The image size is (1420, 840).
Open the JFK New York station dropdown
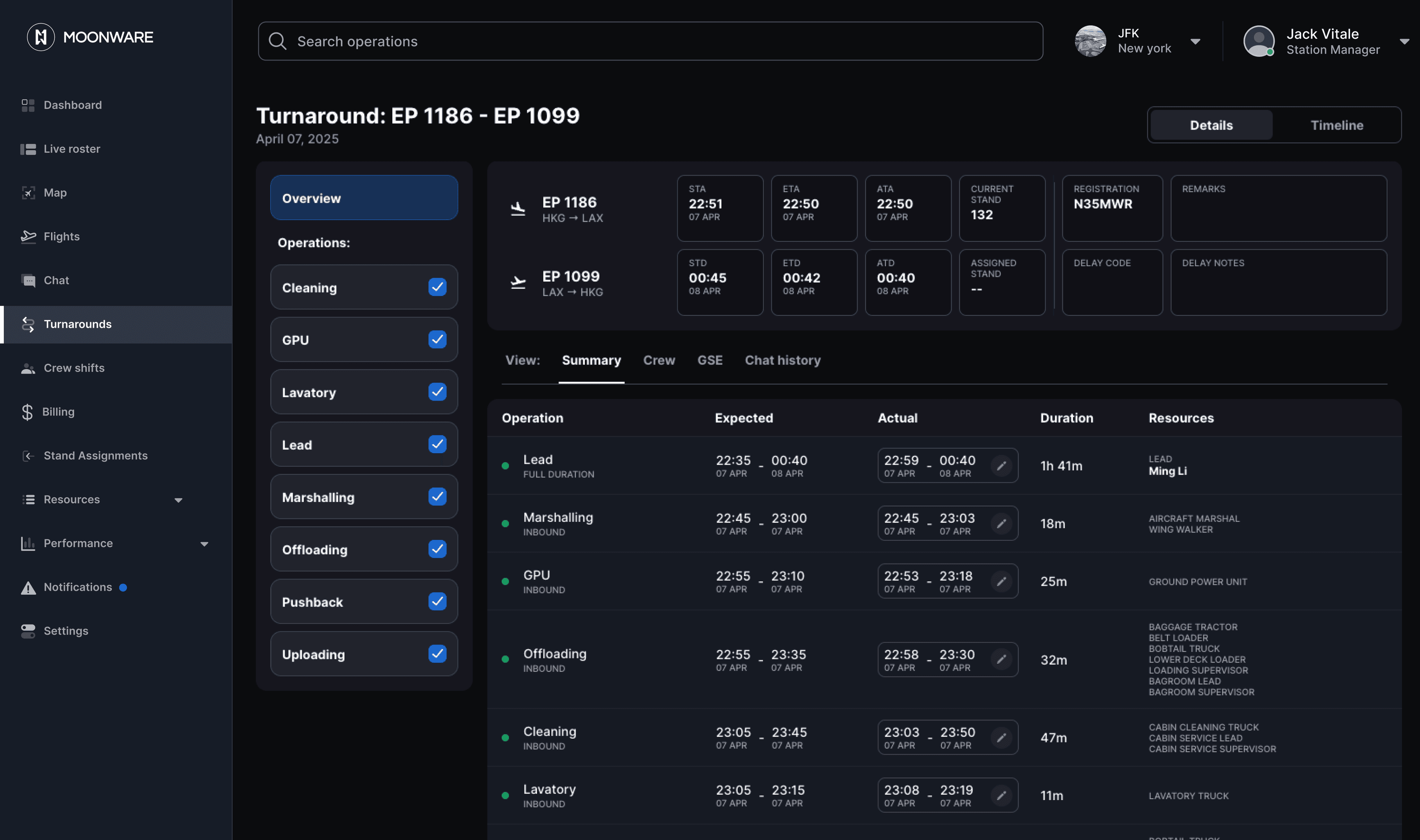pyautogui.click(x=1195, y=41)
